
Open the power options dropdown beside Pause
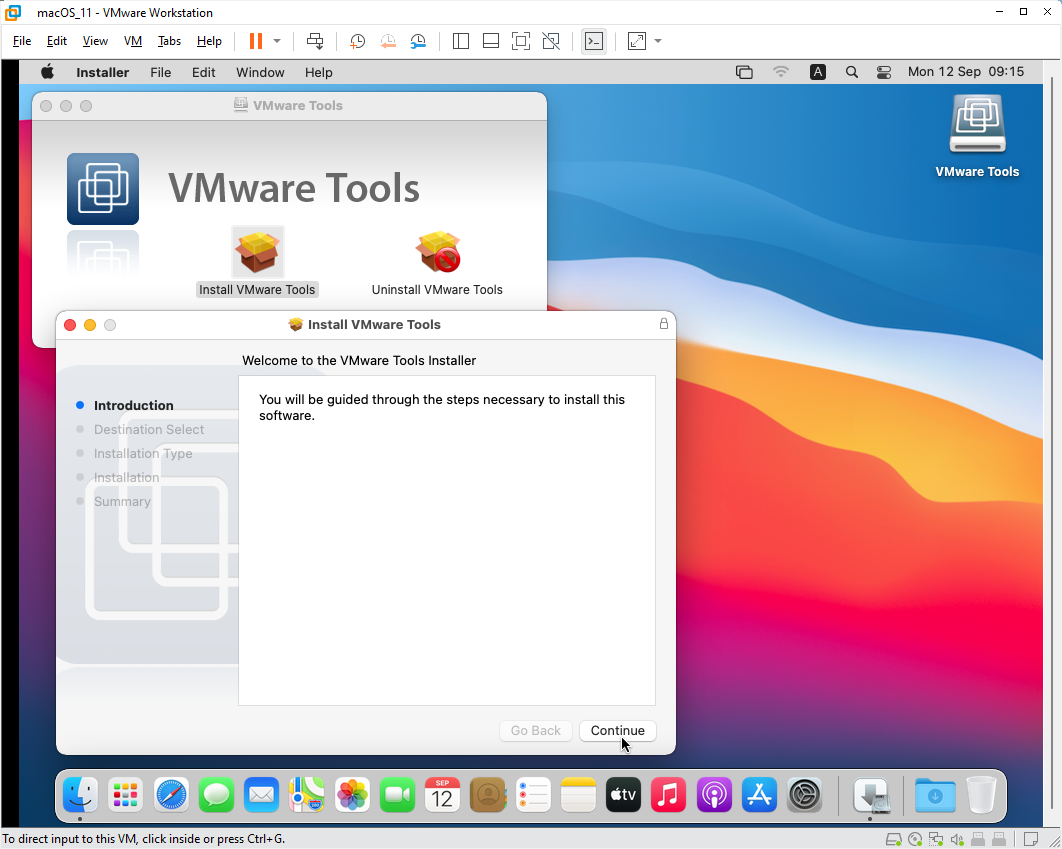pos(276,41)
